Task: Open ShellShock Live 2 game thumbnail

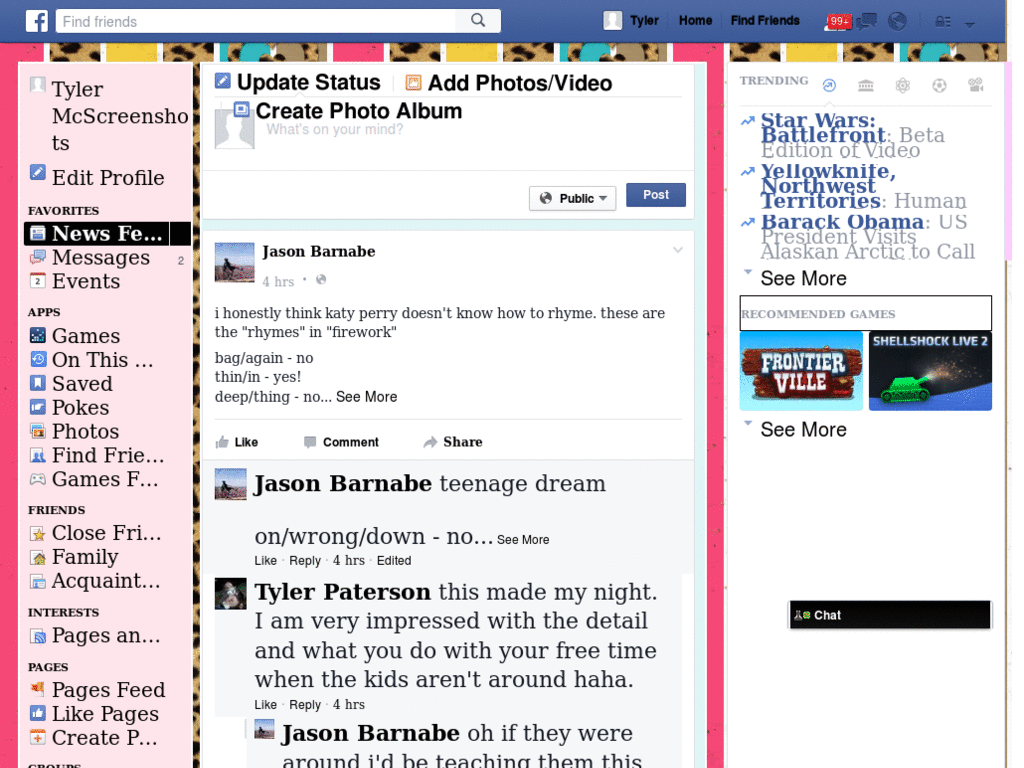Action: tap(930, 371)
